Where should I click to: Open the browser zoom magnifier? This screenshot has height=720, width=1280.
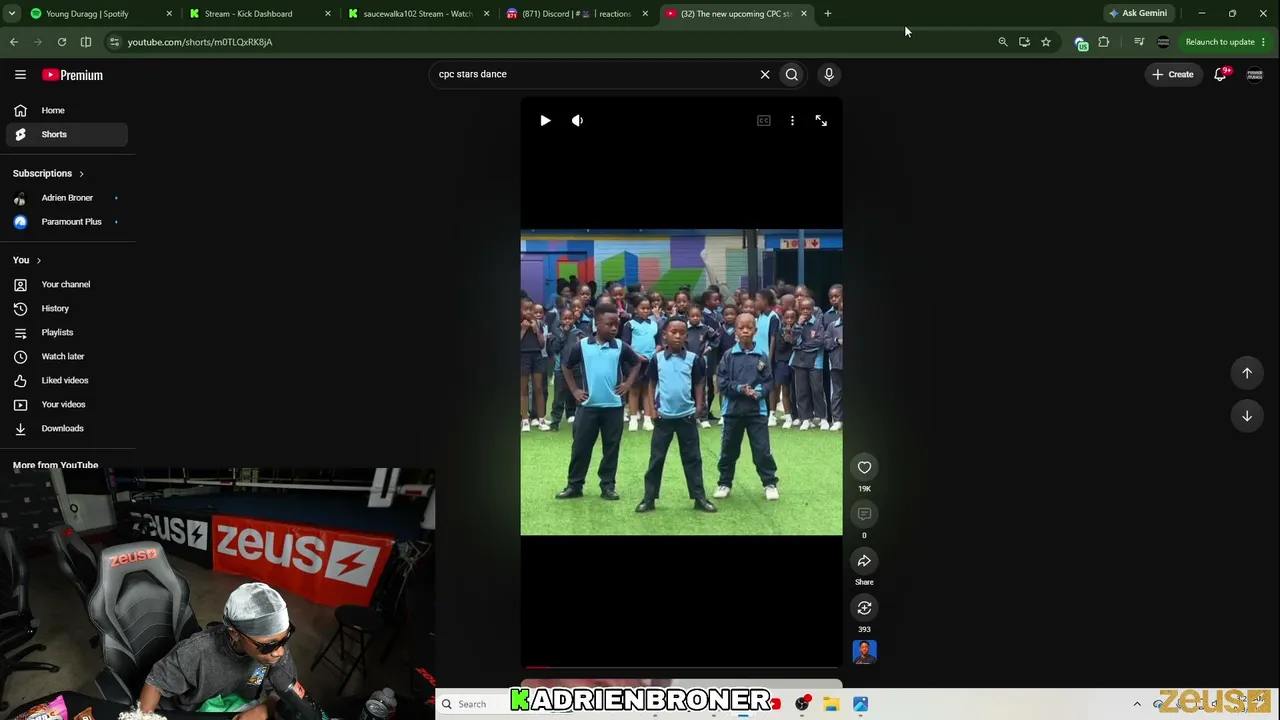1003,42
